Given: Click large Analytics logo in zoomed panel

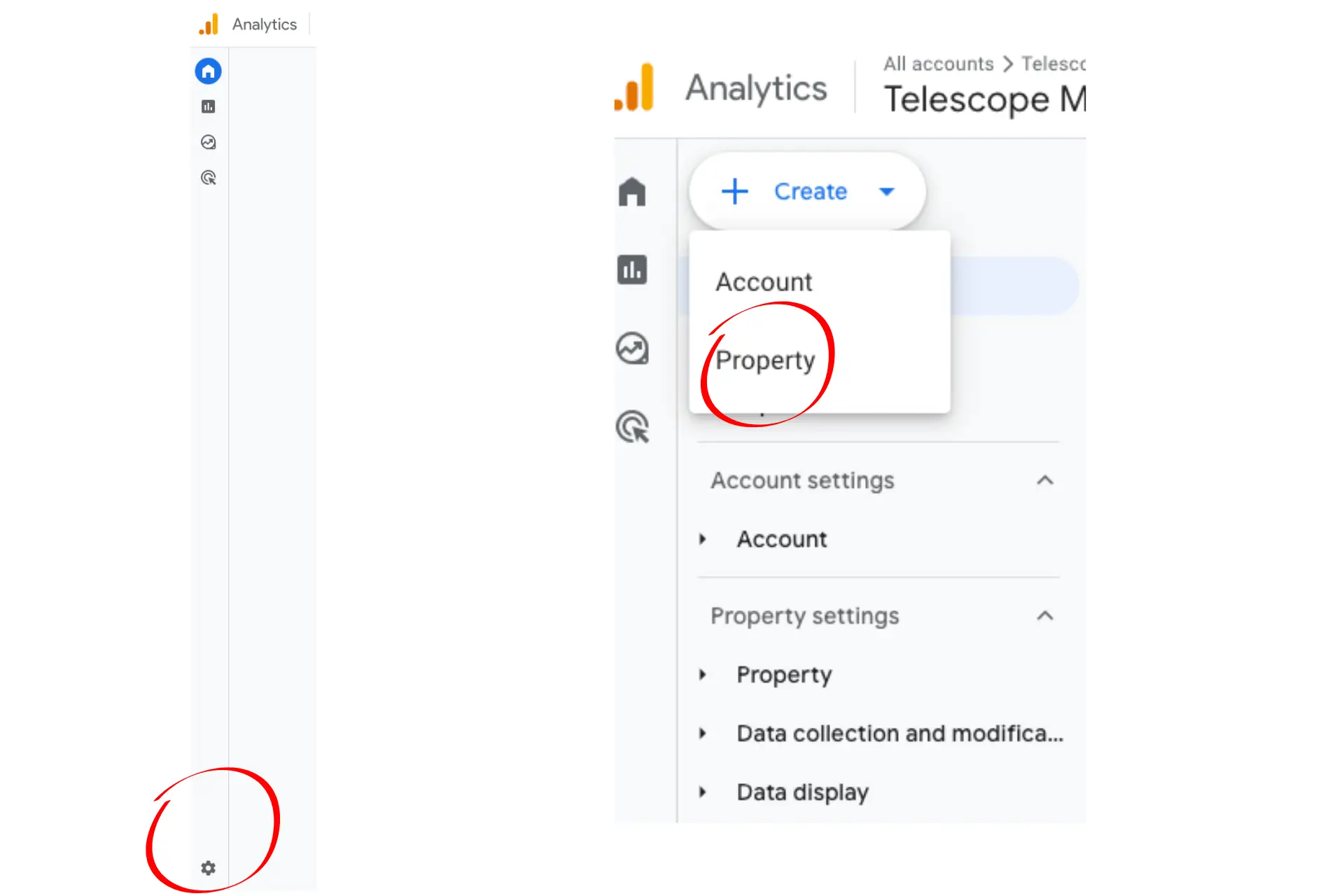Looking at the screenshot, I should point(634,87).
